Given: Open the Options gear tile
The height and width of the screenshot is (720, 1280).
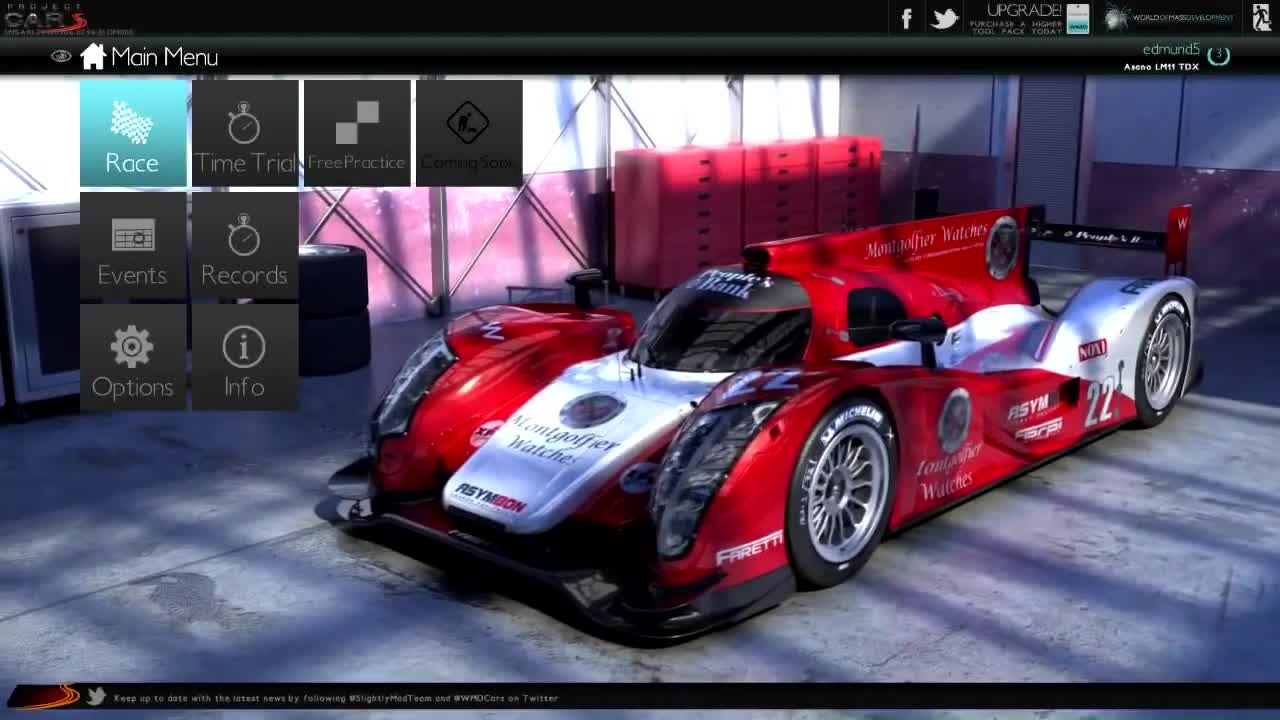Looking at the screenshot, I should pyautogui.click(x=133, y=357).
